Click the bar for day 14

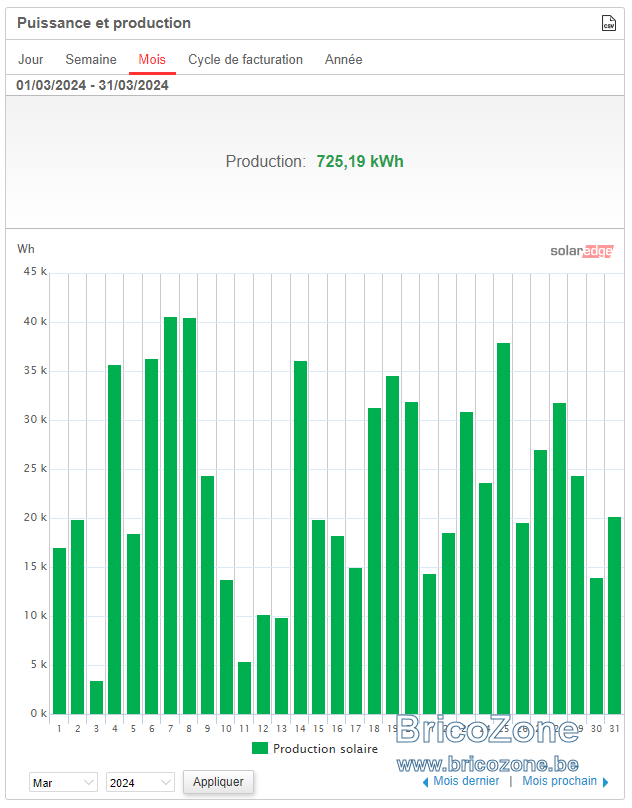point(301,537)
